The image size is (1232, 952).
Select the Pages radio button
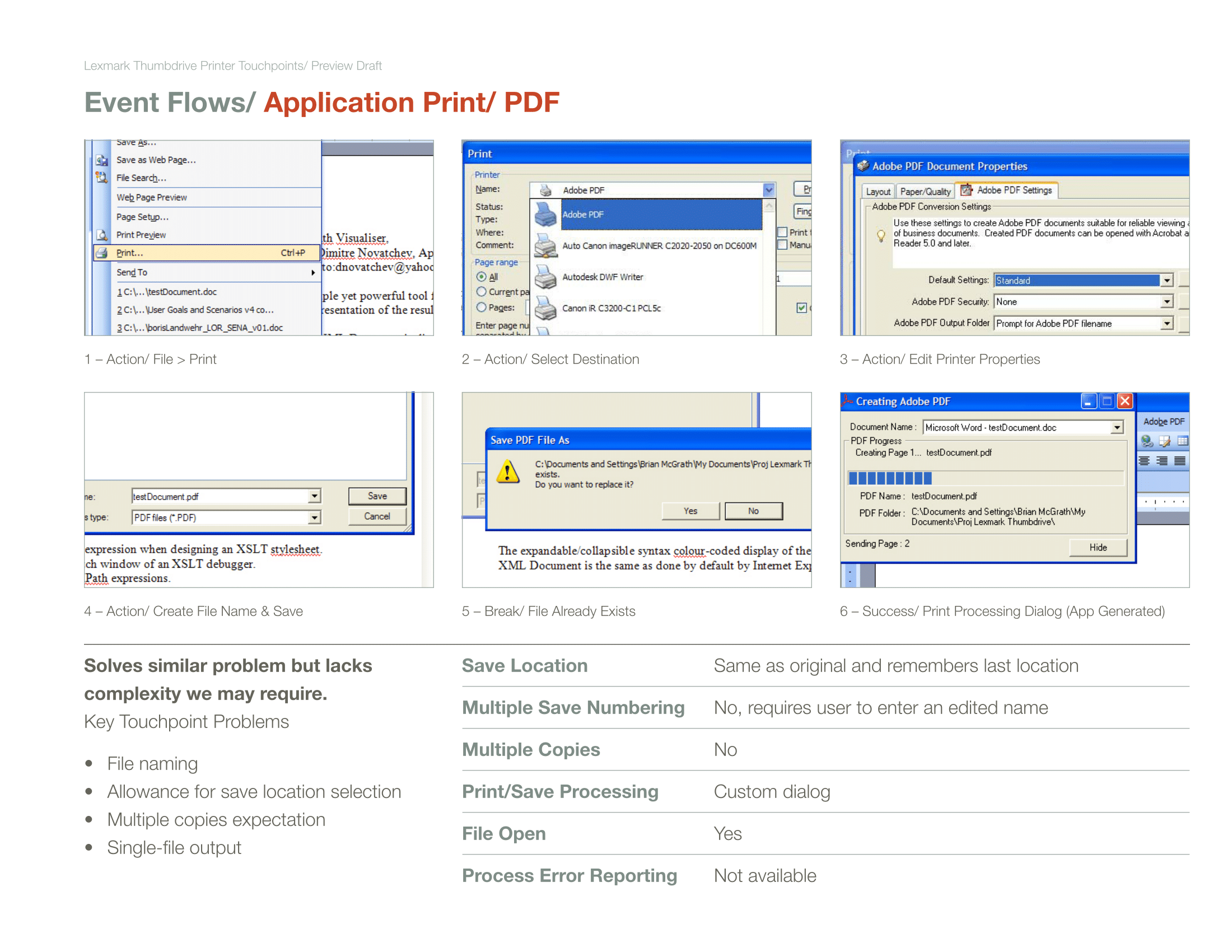(x=481, y=307)
